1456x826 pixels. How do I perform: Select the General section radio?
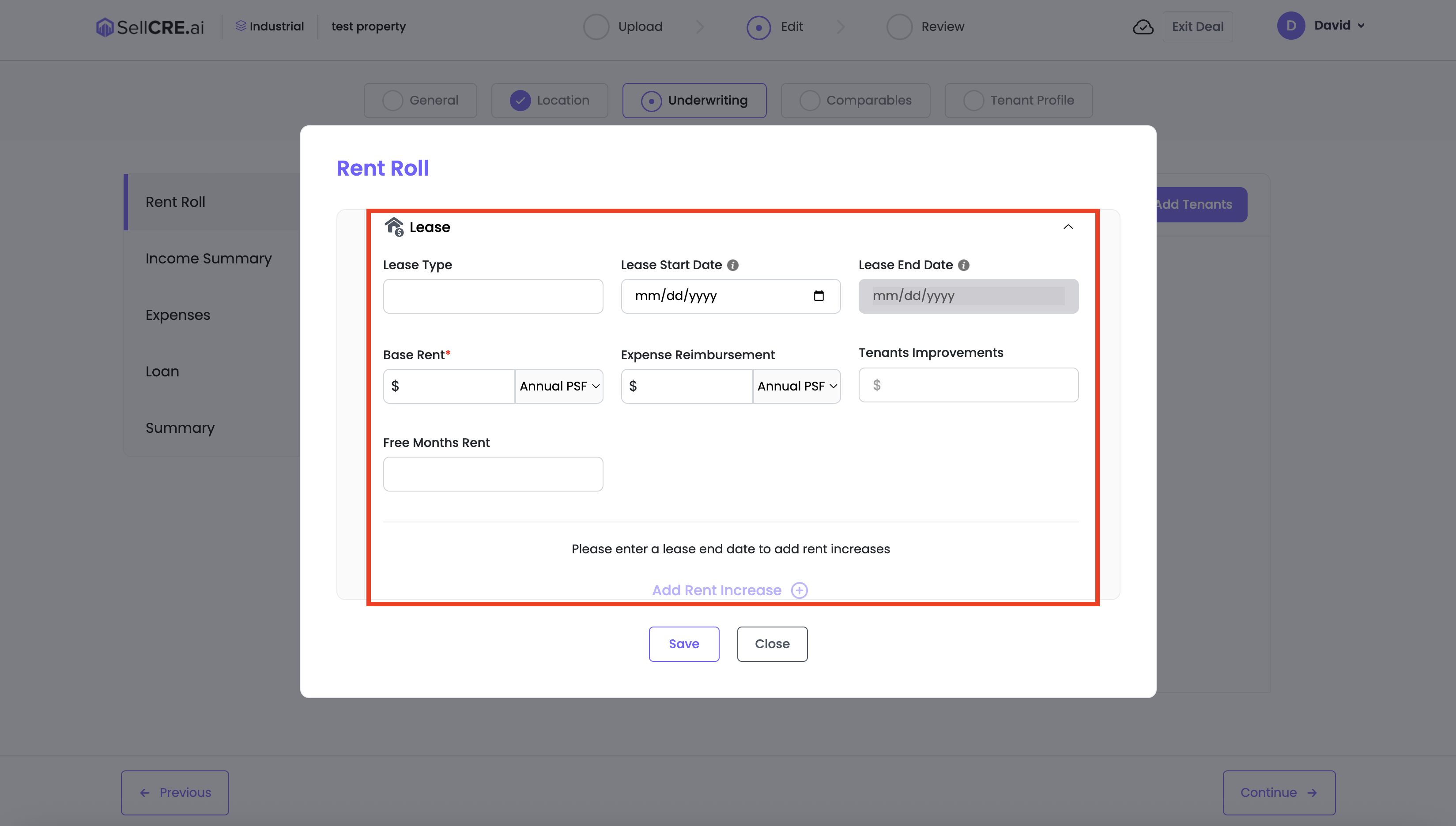coord(392,101)
